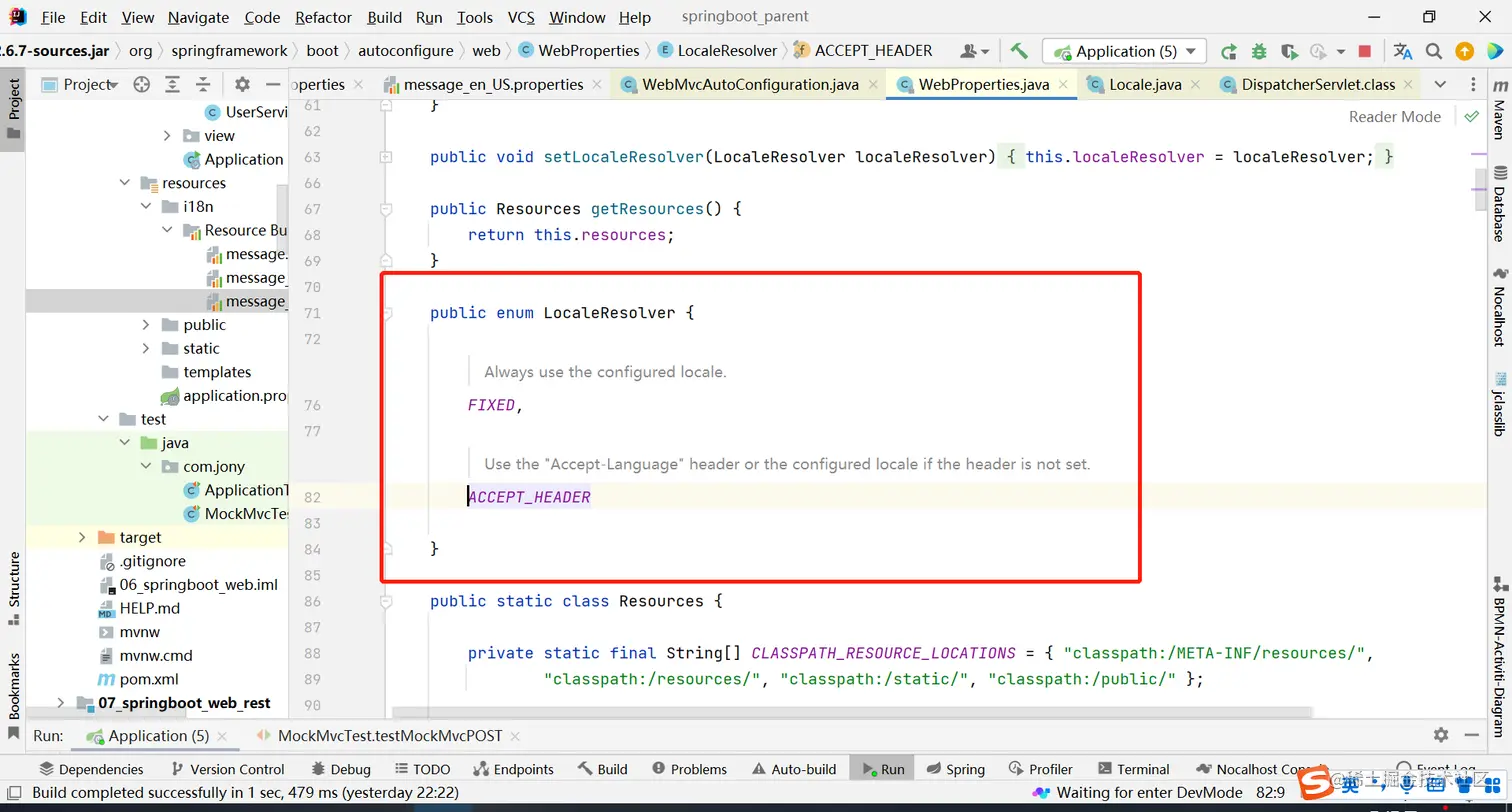Open the Version Control tool window

pos(228,769)
